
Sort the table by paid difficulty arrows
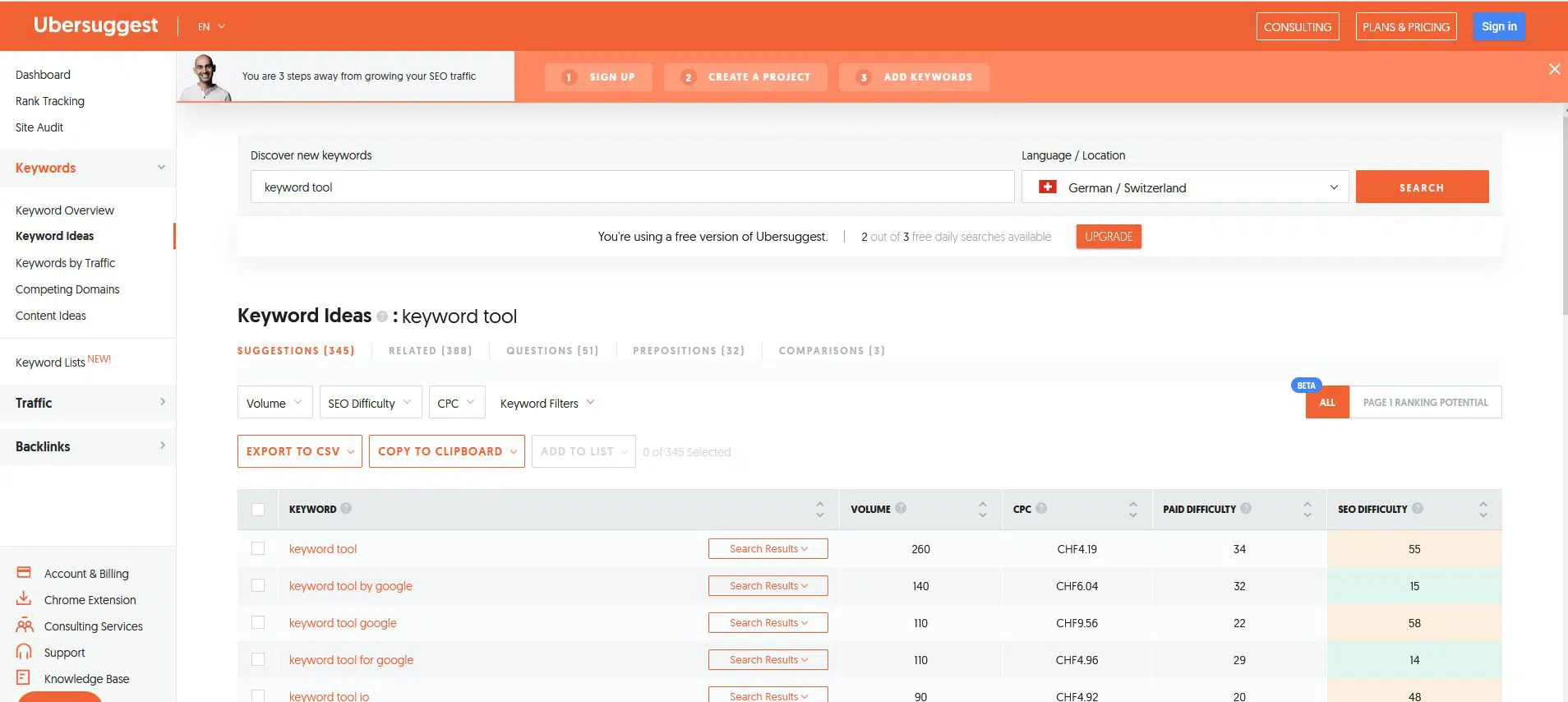[x=1307, y=509]
